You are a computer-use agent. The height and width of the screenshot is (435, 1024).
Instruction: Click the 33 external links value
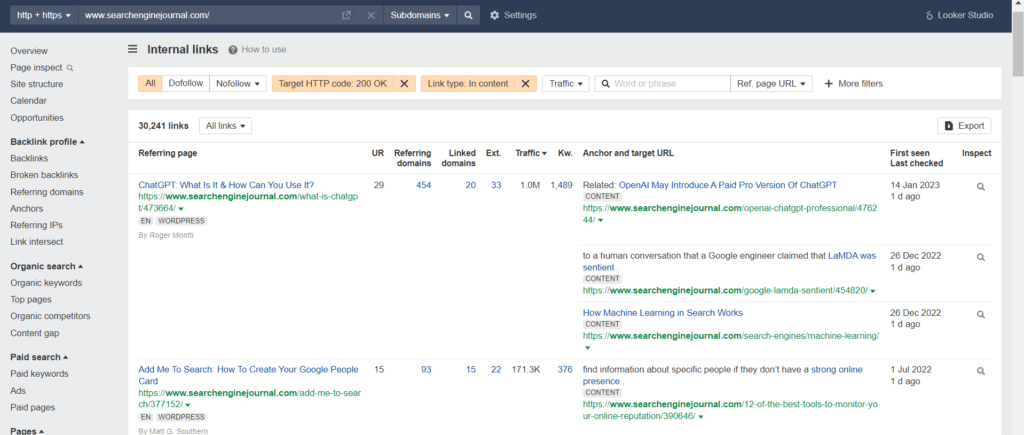(x=496, y=185)
